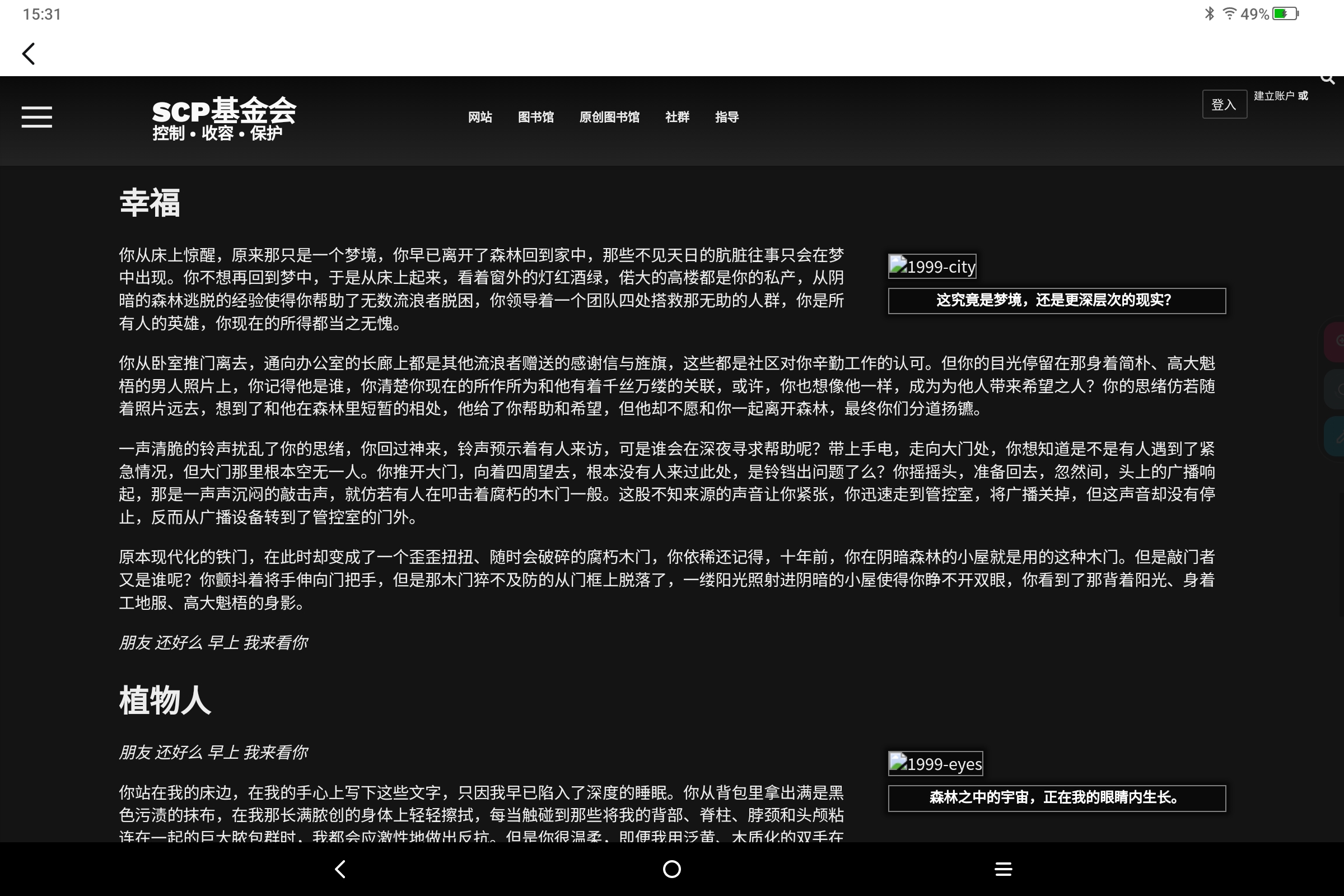The width and height of the screenshot is (1344, 896).
Task: Tap the Android recents menu button
Action: (x=1004, y=869)
